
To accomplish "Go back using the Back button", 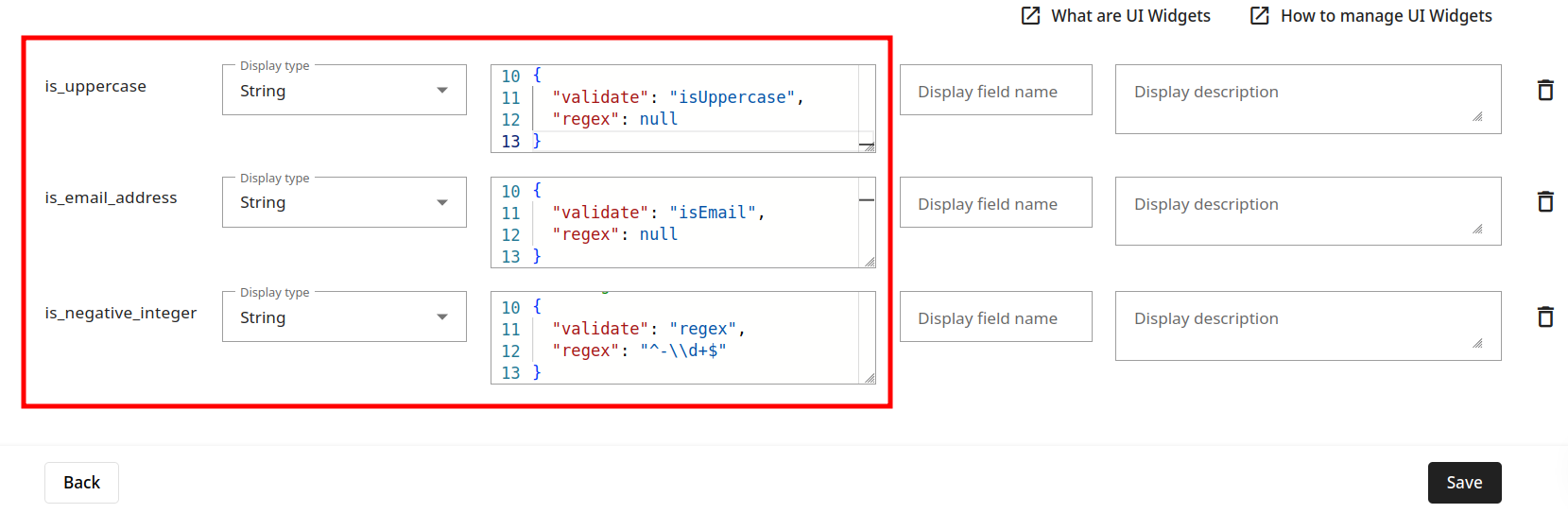I will click(x=81, y=483).
